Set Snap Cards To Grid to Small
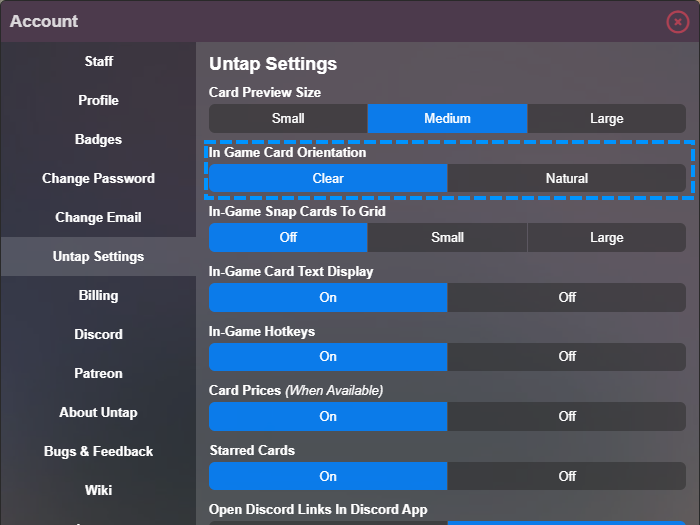The image size is (700, 525). click(447, 238)
